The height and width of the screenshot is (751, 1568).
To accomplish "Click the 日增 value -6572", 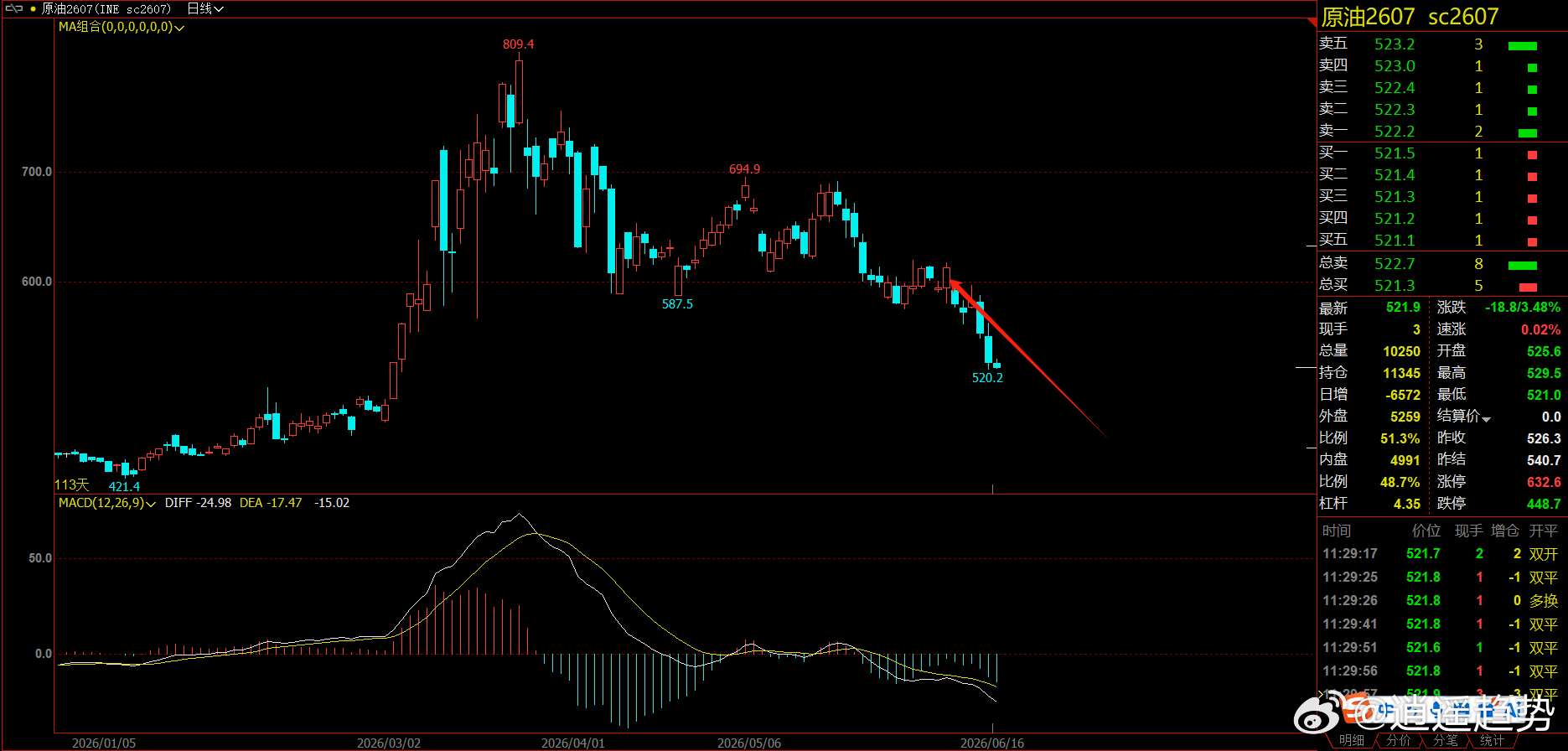I will 1403,395.
